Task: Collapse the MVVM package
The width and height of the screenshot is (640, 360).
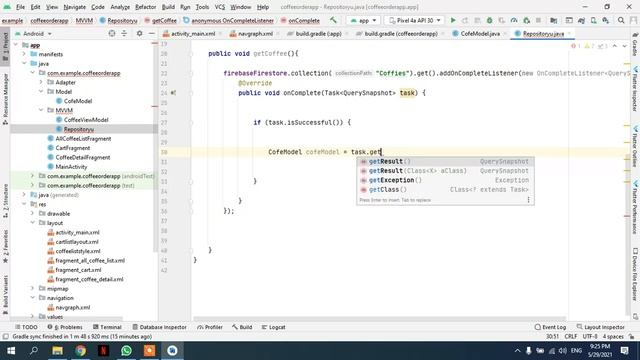Action: click(x=41, y=110)
